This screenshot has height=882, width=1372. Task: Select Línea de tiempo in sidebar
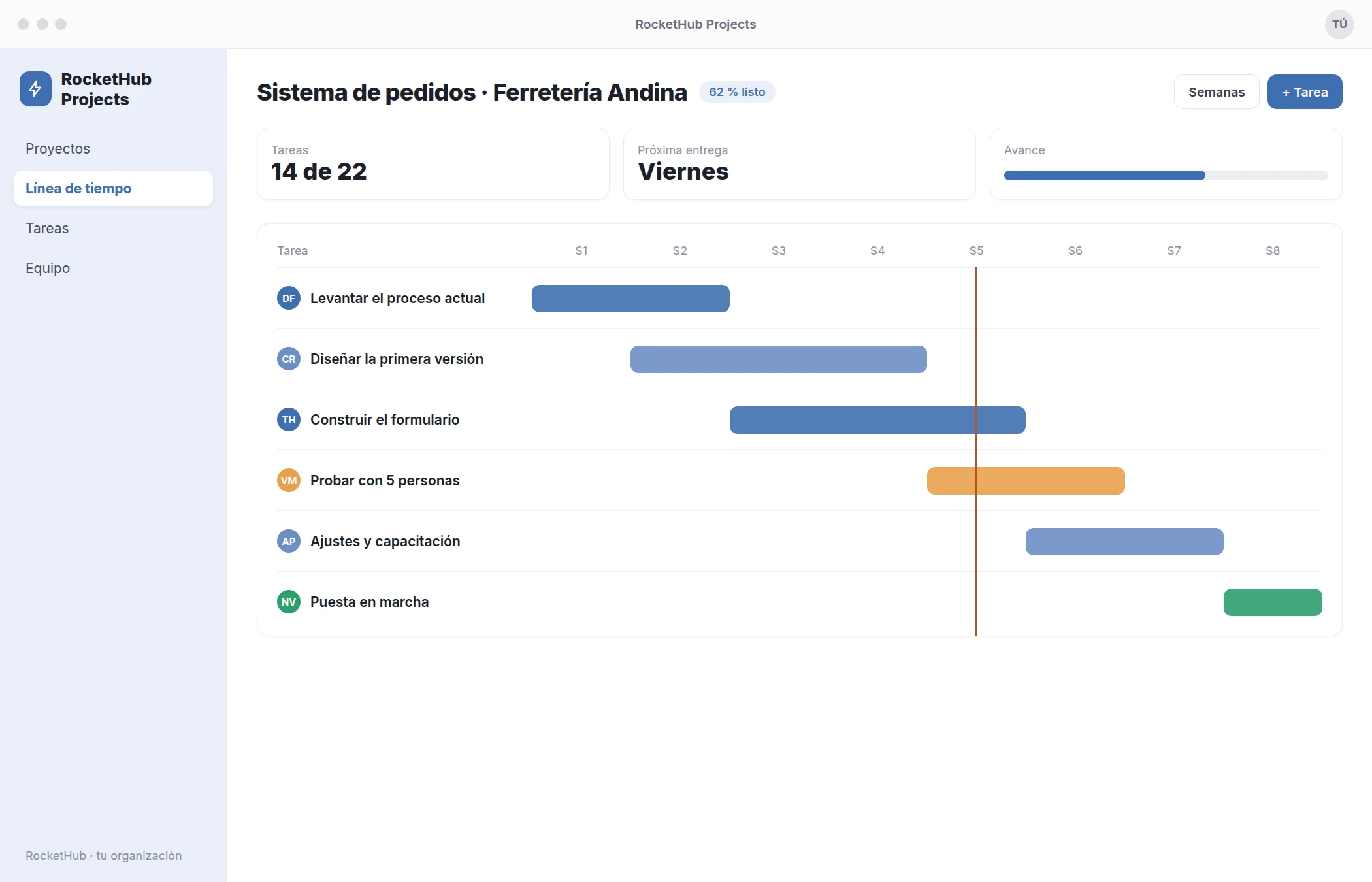(113, 188)
